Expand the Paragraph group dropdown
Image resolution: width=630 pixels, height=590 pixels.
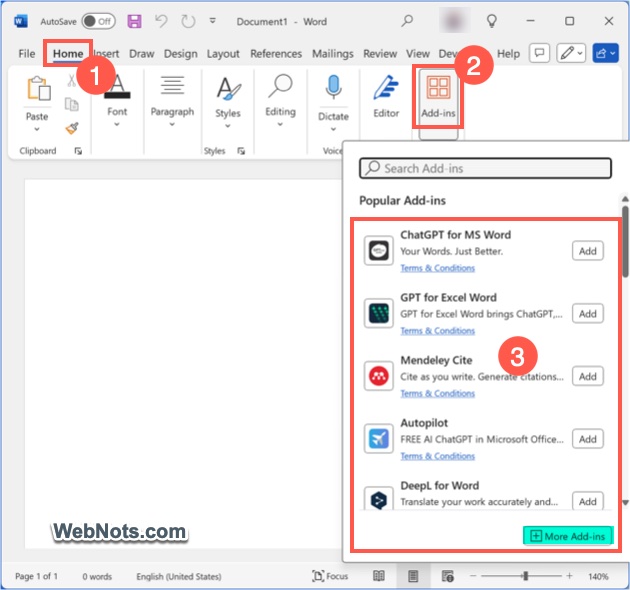pos(172,124)
